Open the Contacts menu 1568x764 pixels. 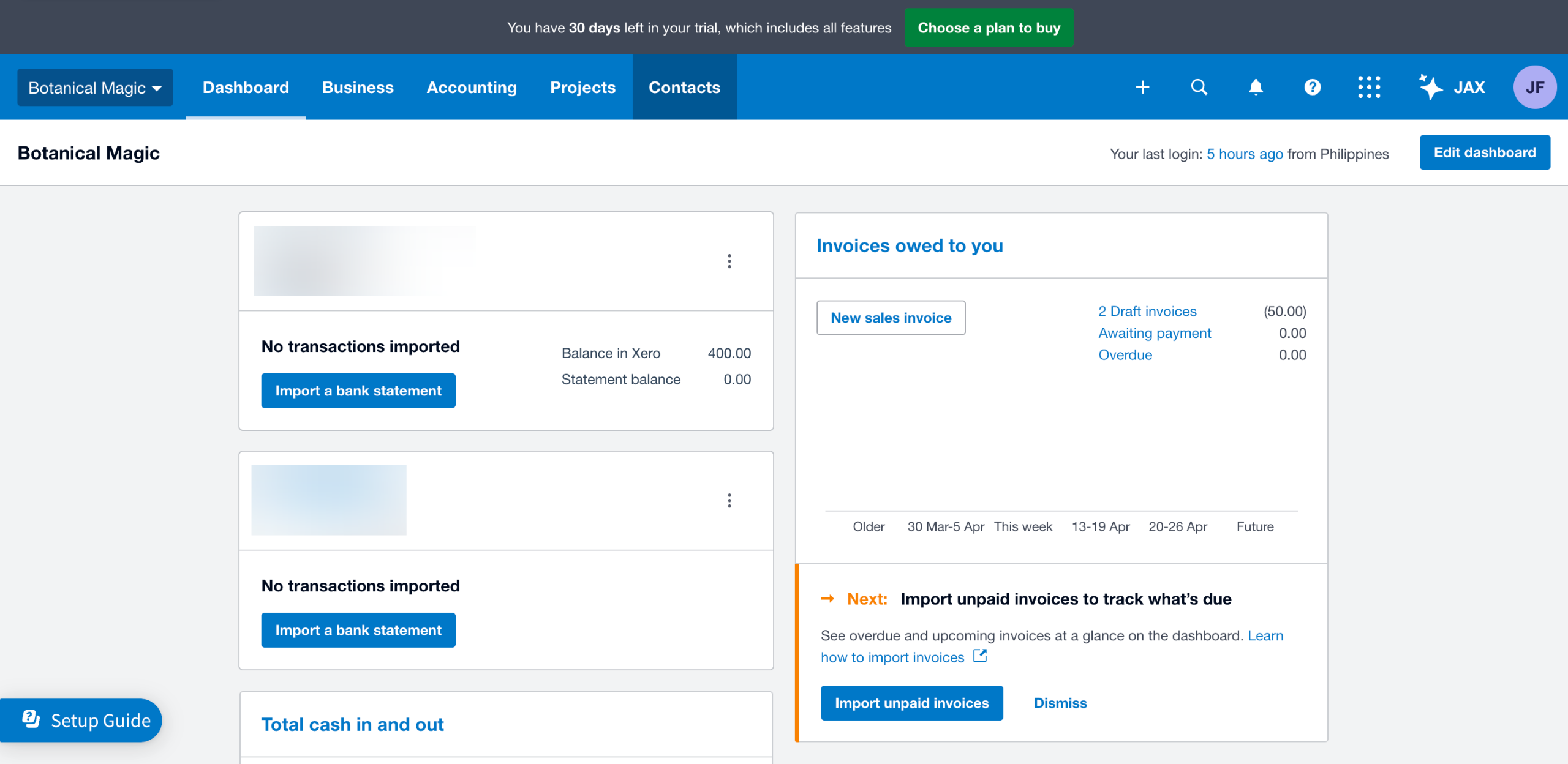coord(684,88)
